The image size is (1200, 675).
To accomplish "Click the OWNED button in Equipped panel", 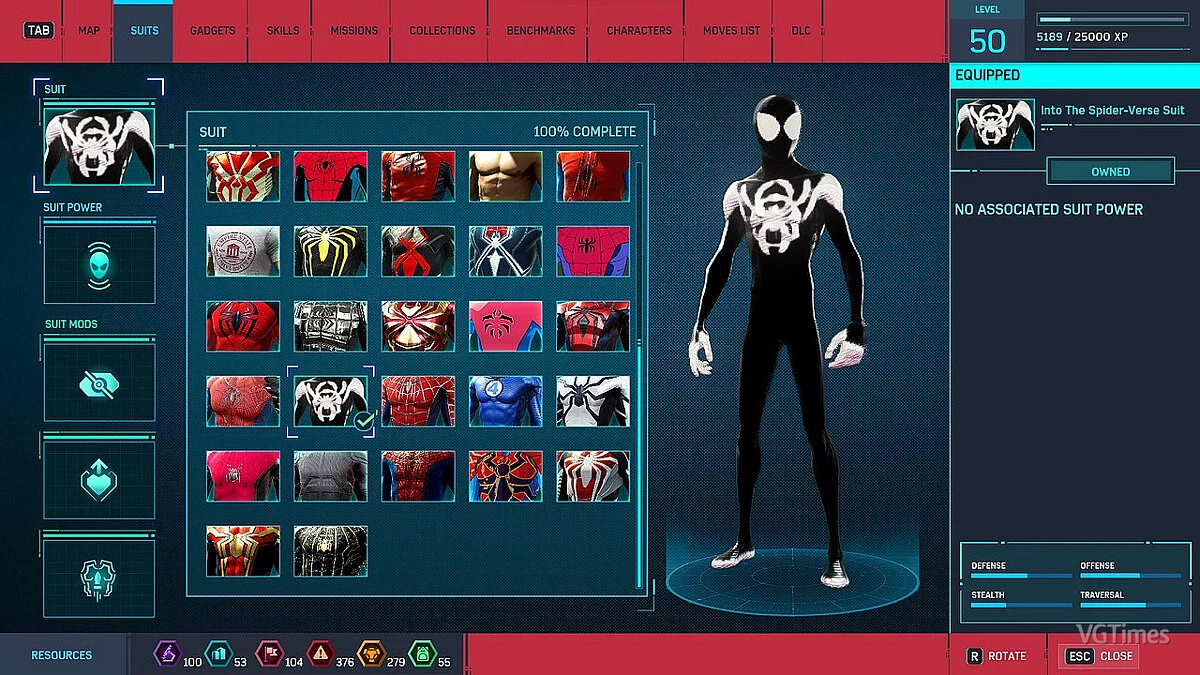I will 1110,171.
